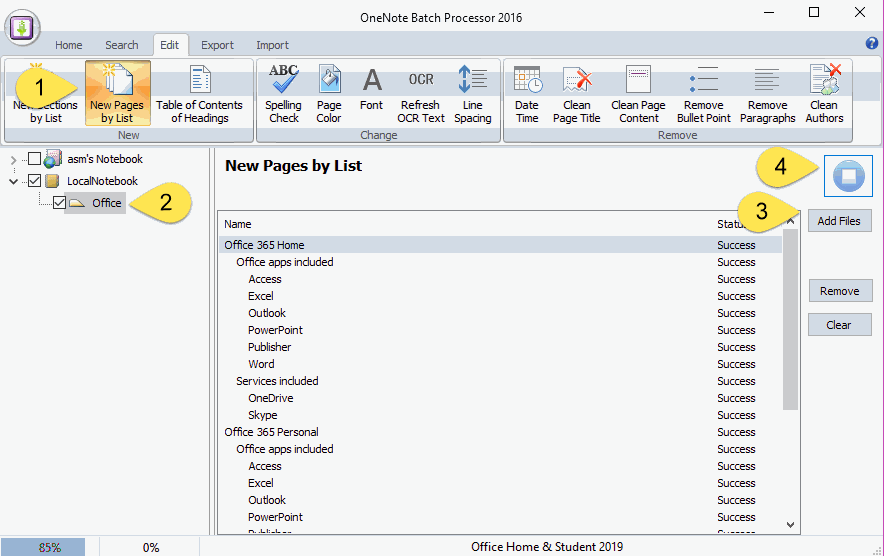884x556 pixels.
Task: Click Clean Authors tool
Action: point(824,93)
